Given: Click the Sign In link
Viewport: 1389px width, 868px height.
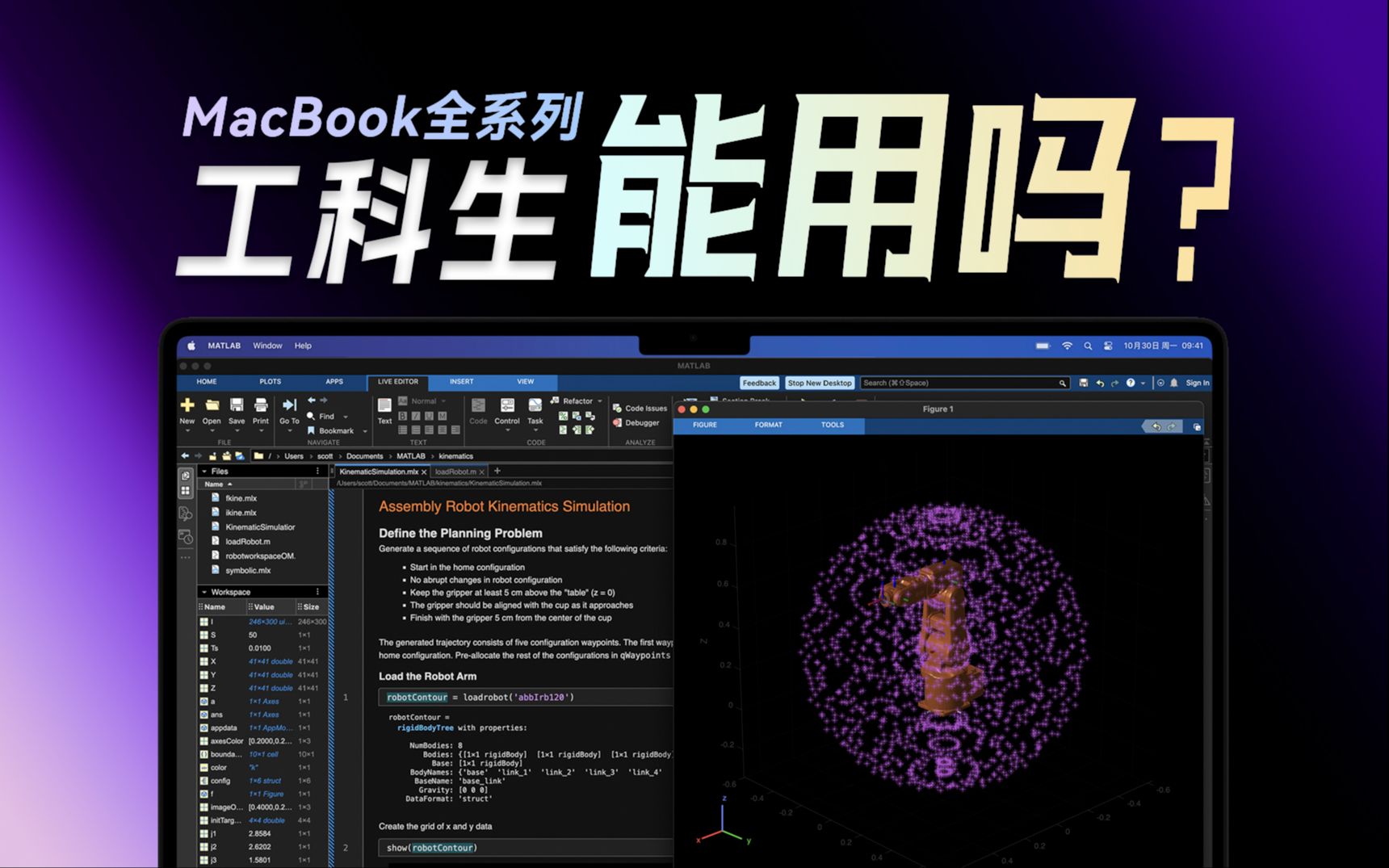Looking at the screenshot, I should (x=1198, y=383).
